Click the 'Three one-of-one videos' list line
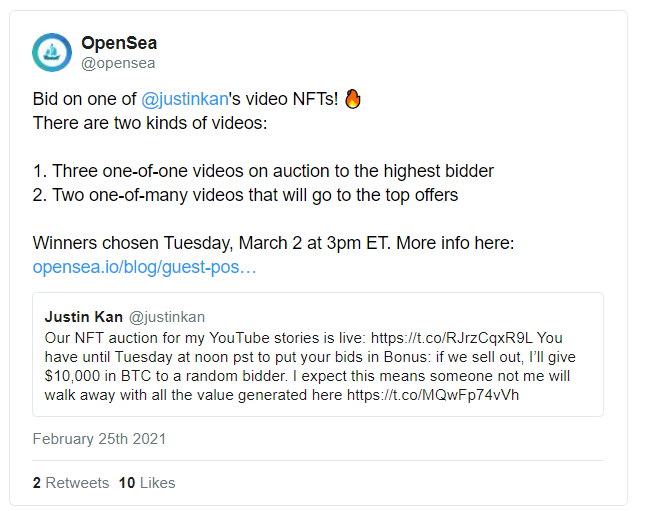The height and width of the screenshot is (511, 652). (x=263, y=171)
